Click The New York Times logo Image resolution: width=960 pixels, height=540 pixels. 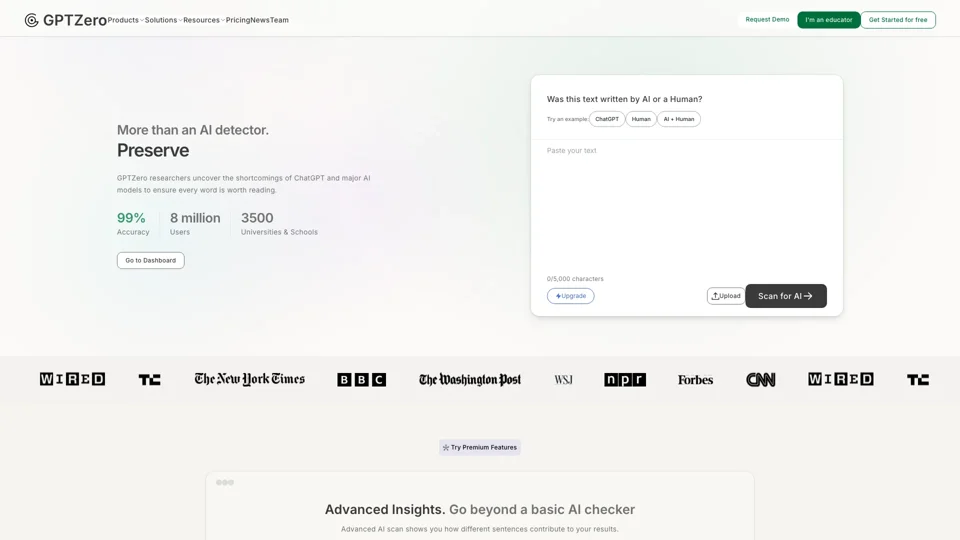249,379
